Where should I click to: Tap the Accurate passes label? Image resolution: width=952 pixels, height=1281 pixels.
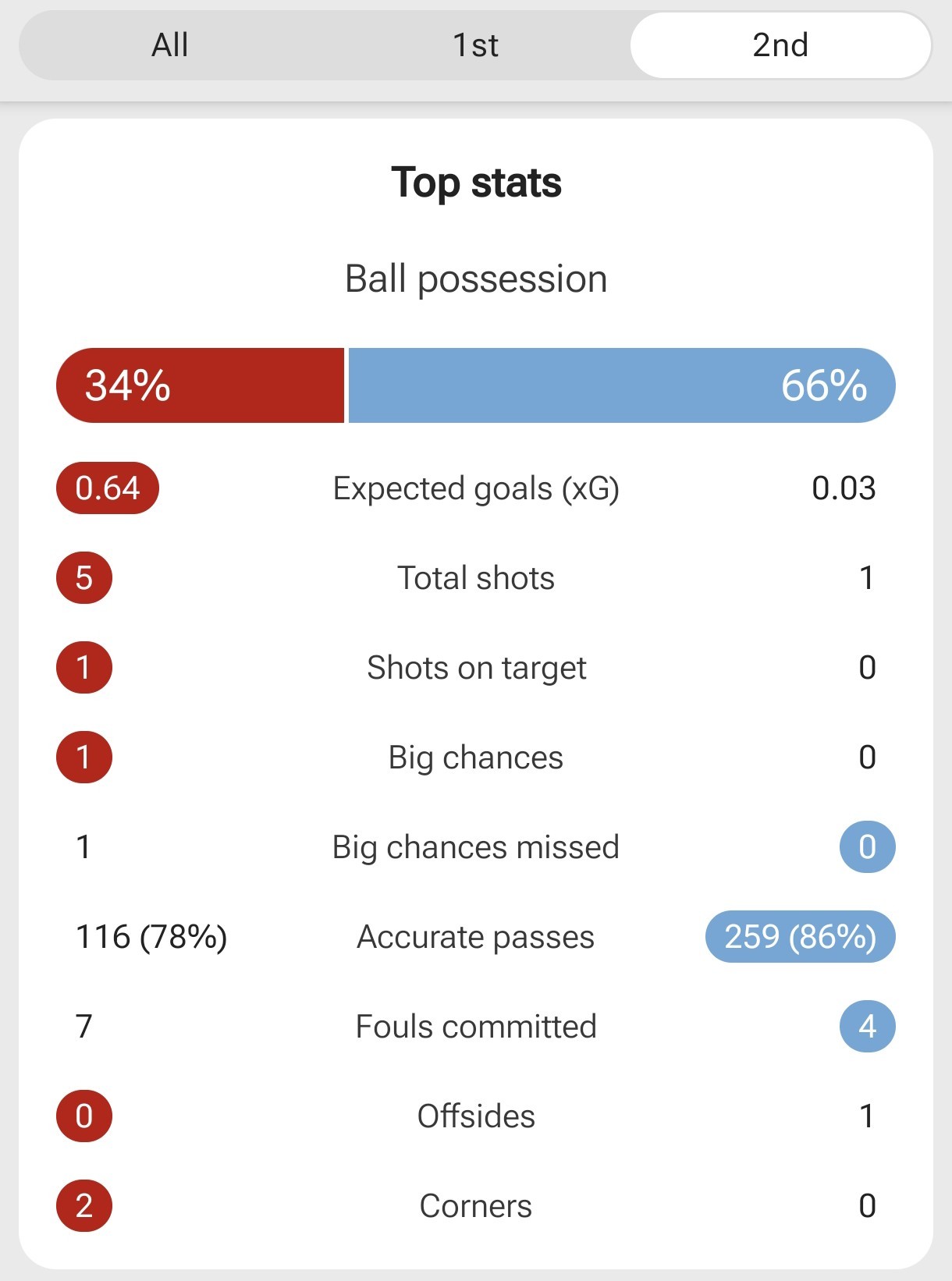(476, 937)
